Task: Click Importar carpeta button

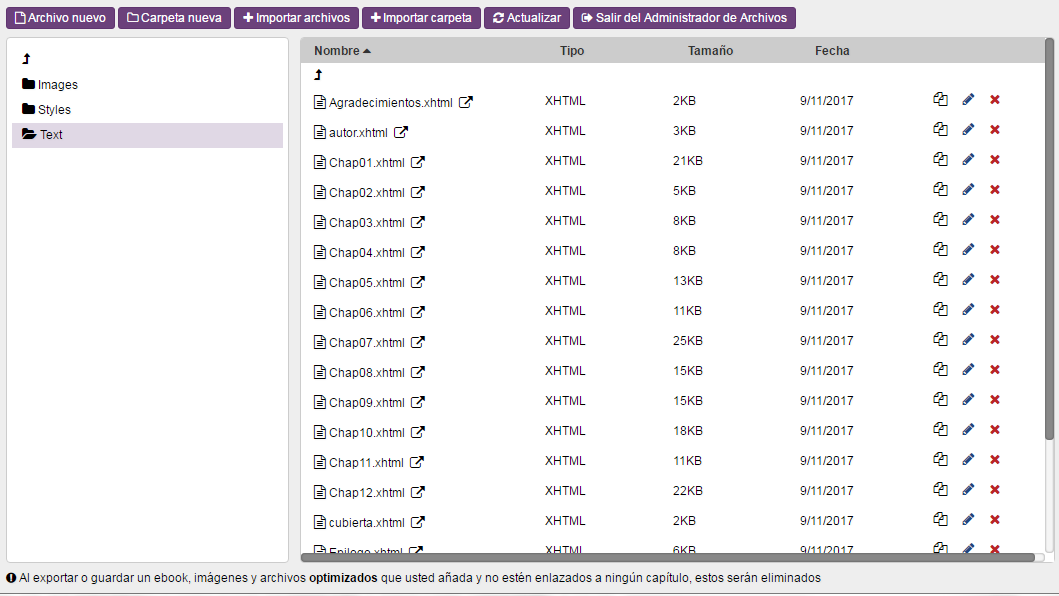Action: pos(421,18)
